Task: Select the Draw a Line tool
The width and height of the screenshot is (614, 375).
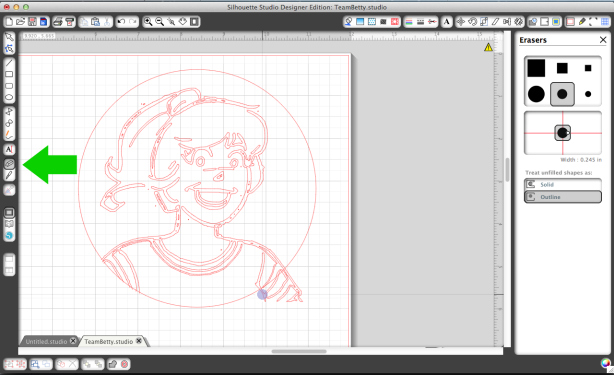Action: tap(9, 63)
